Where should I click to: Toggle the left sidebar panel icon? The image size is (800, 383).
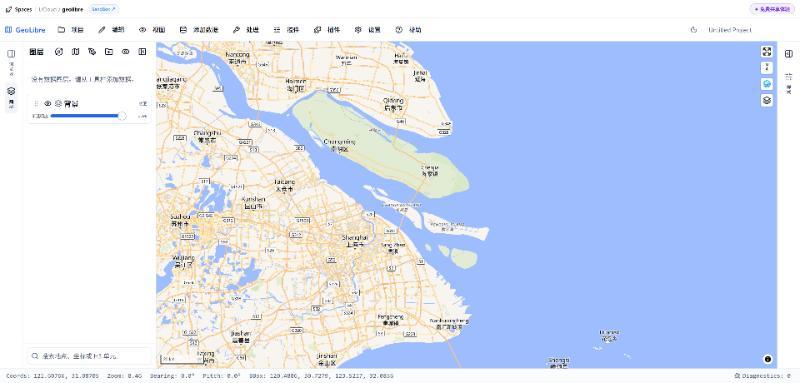[x=11, y=54]
